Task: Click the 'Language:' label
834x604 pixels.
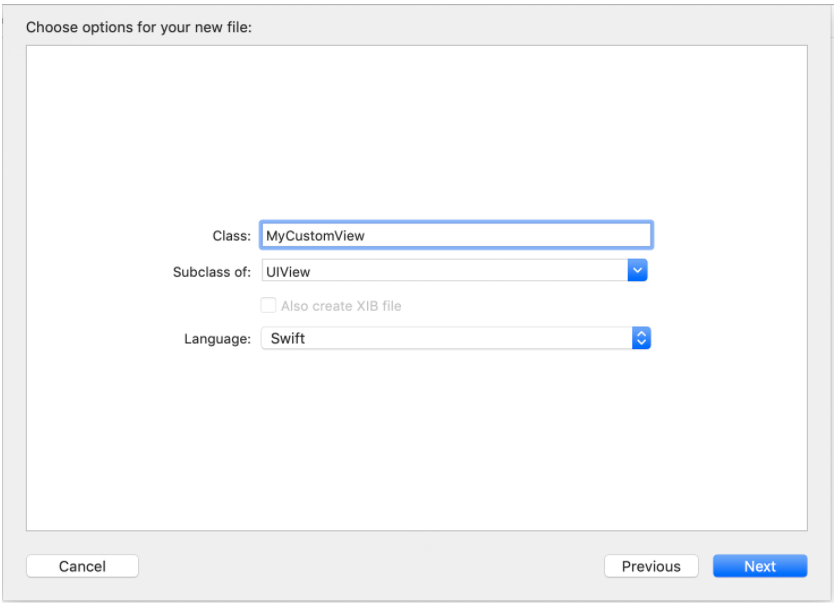Action: pyautogui.click(x=218, y=339)
